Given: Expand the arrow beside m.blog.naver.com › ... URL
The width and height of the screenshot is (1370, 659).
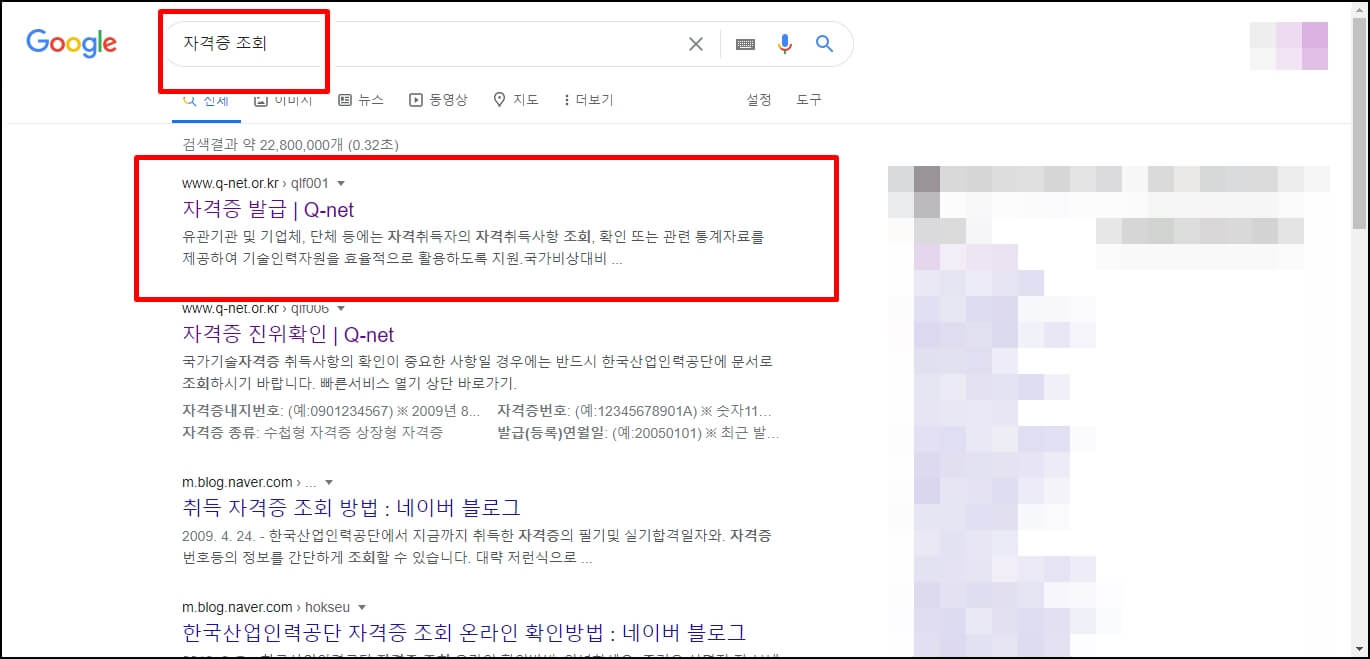Looking at the screenshot, I should pyautogui.click(x=329, y=482).
